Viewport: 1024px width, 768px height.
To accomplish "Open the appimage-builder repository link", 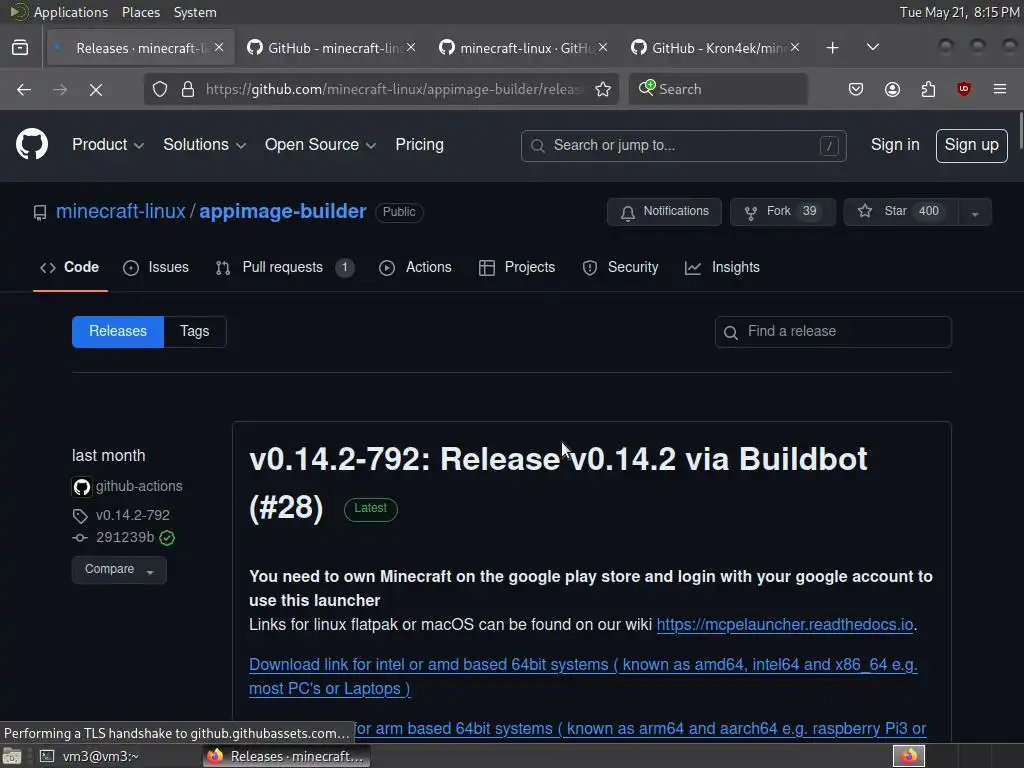I will 283,212.
